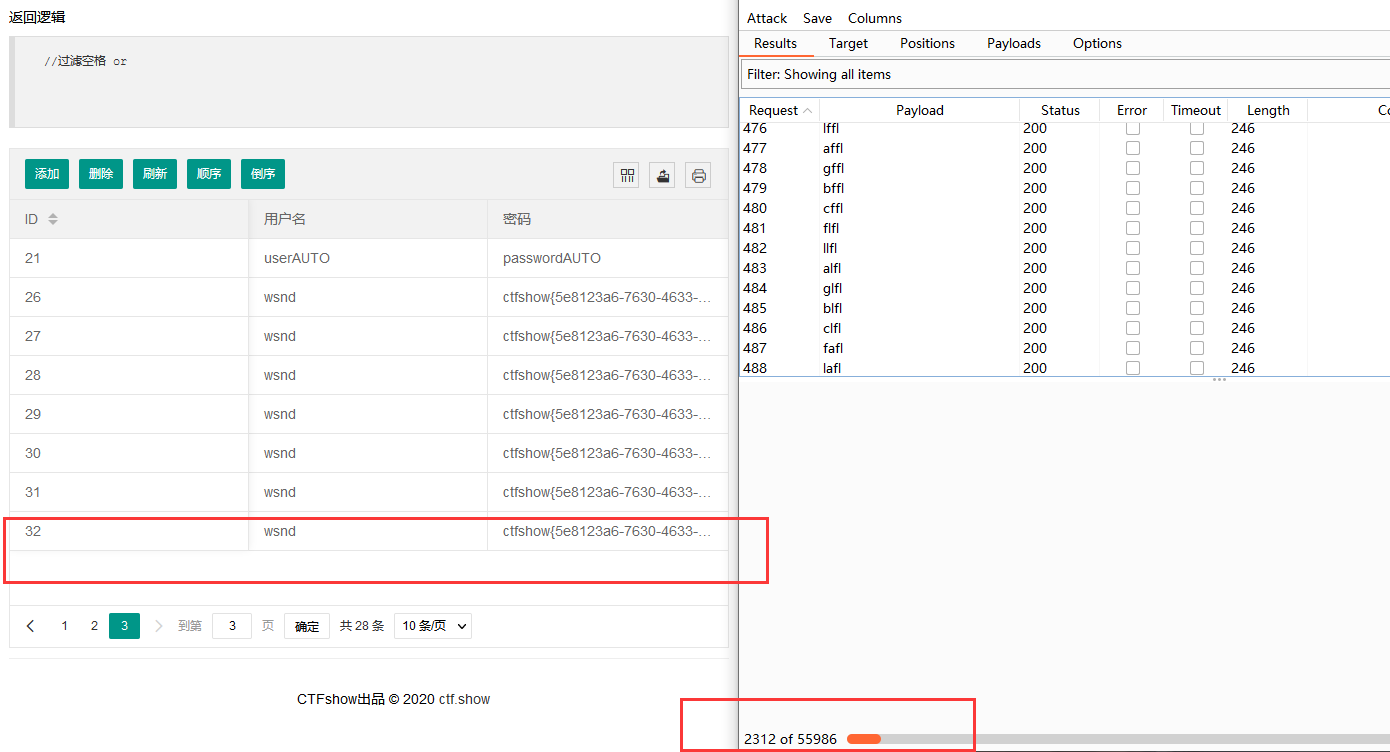Screen dimensions: 1390x752
Task: Select result row with payload cffl
Action: [x=1065, y=208]
